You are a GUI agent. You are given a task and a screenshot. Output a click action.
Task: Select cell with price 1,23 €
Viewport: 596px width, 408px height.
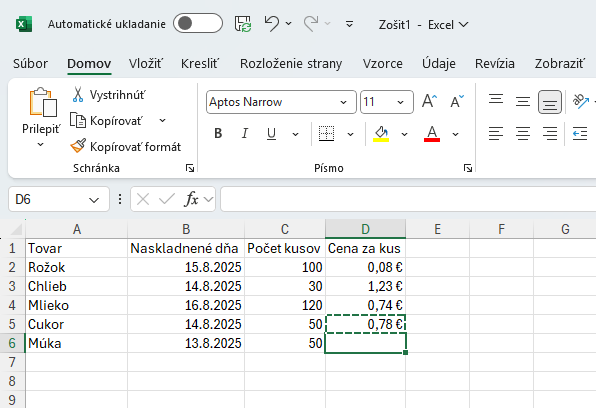(365, 286)
